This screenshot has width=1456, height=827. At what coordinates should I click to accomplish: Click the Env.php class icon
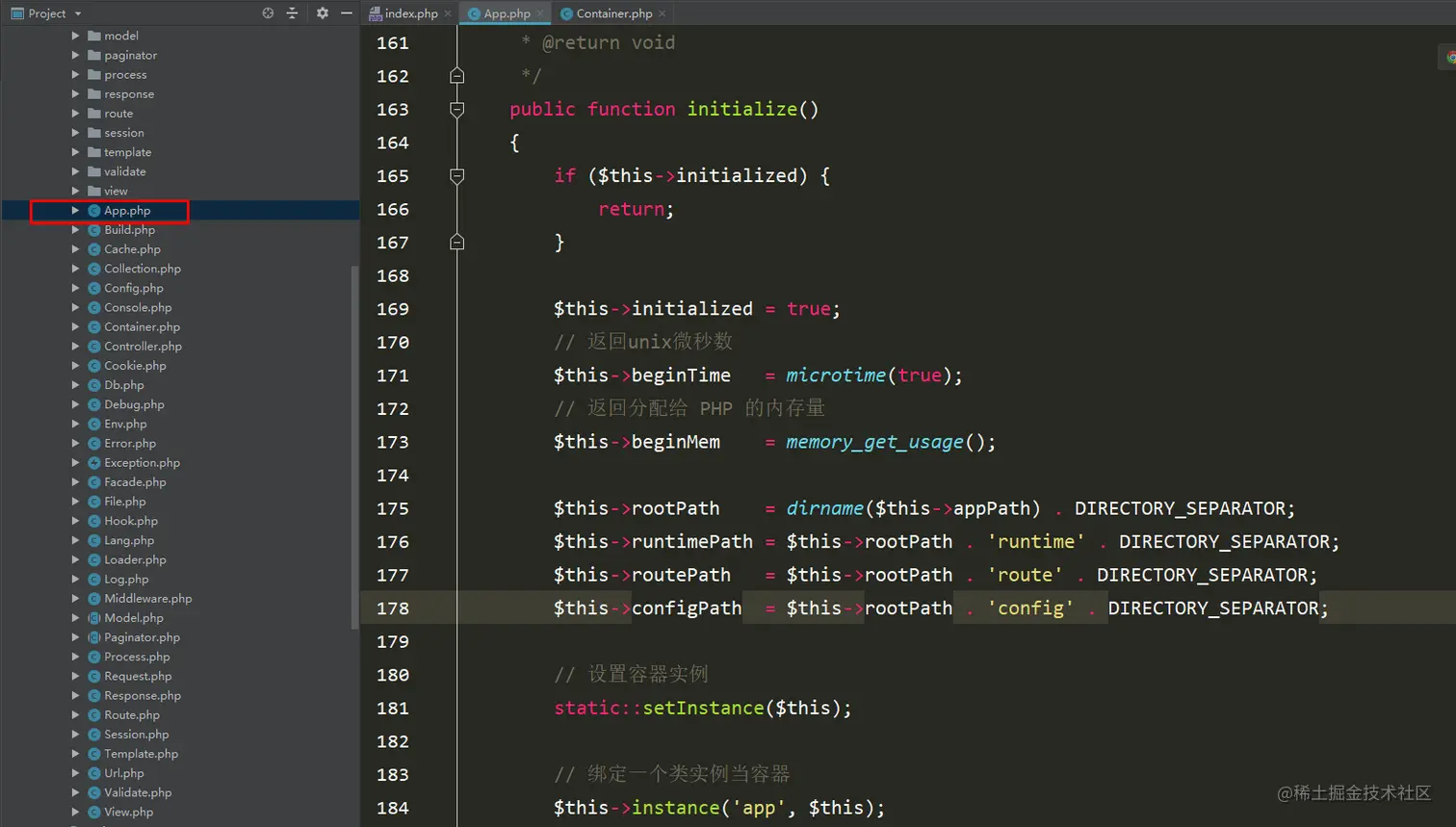pos(94,424)
